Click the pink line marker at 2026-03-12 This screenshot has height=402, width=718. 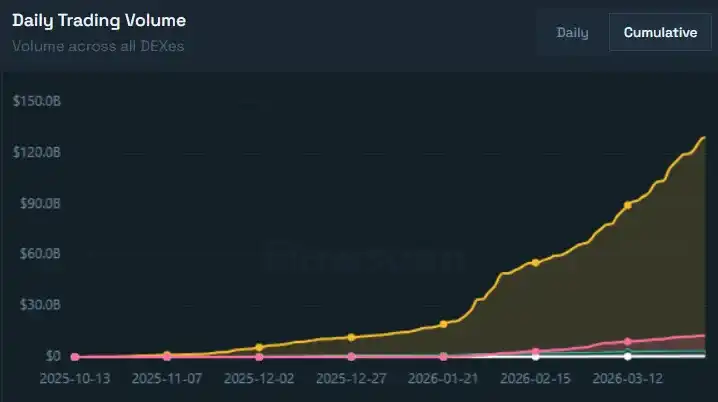coord(628,341)
